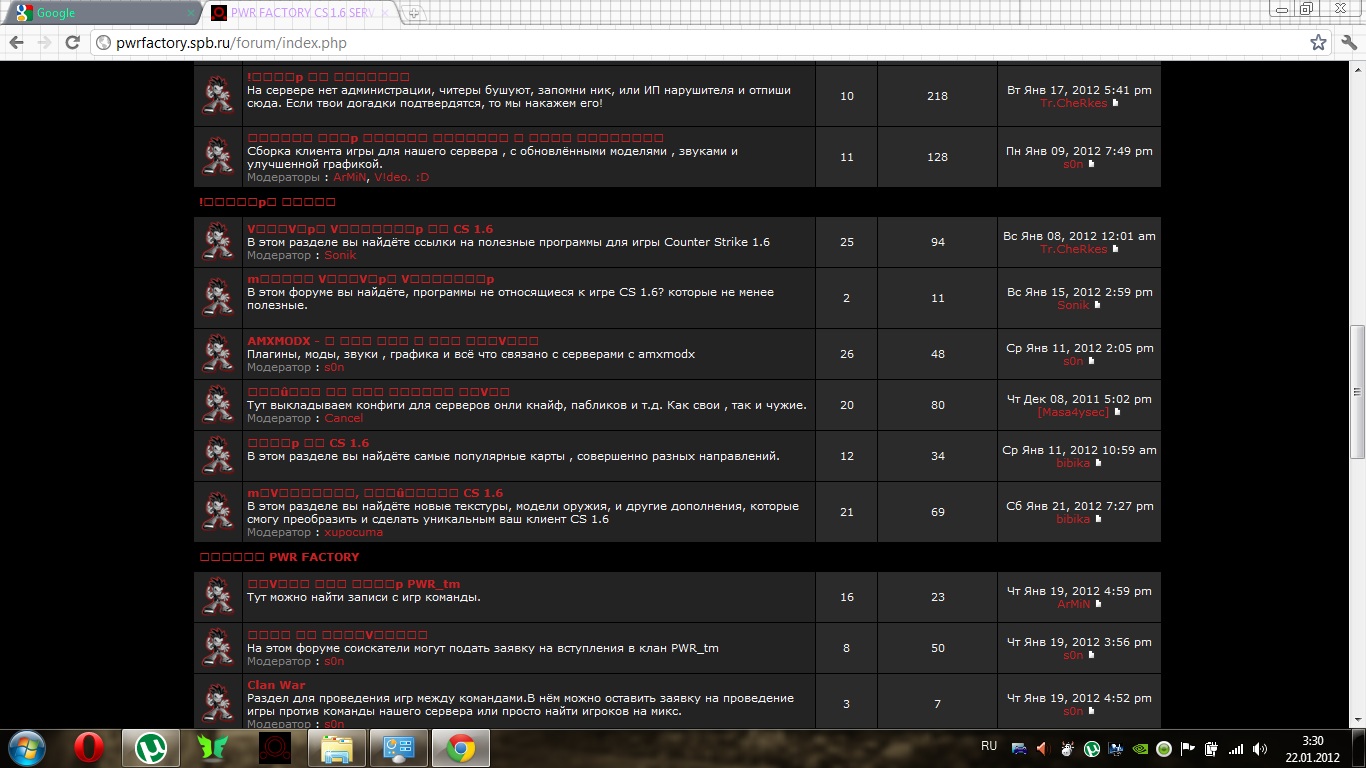Open a new browser tab

pyautogui.click(x=415, y=13)
